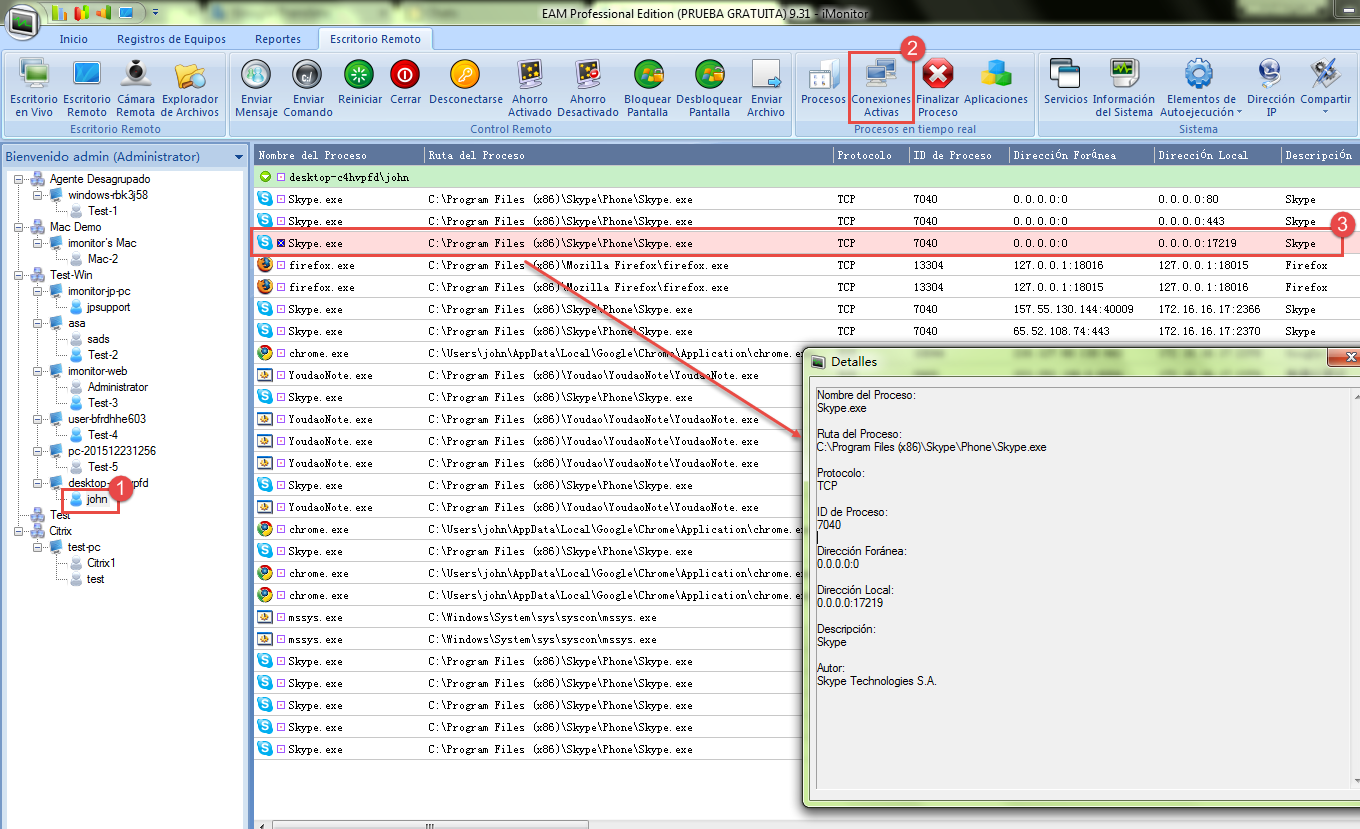Switch to Registros de Equipos tab
The height and width of the screenshot is (829, 1360).
171,39
